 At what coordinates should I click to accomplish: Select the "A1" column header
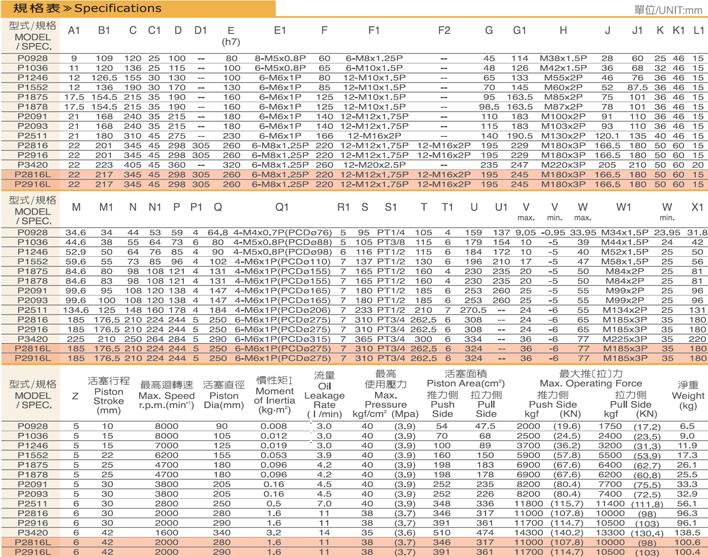click(74, 30)
